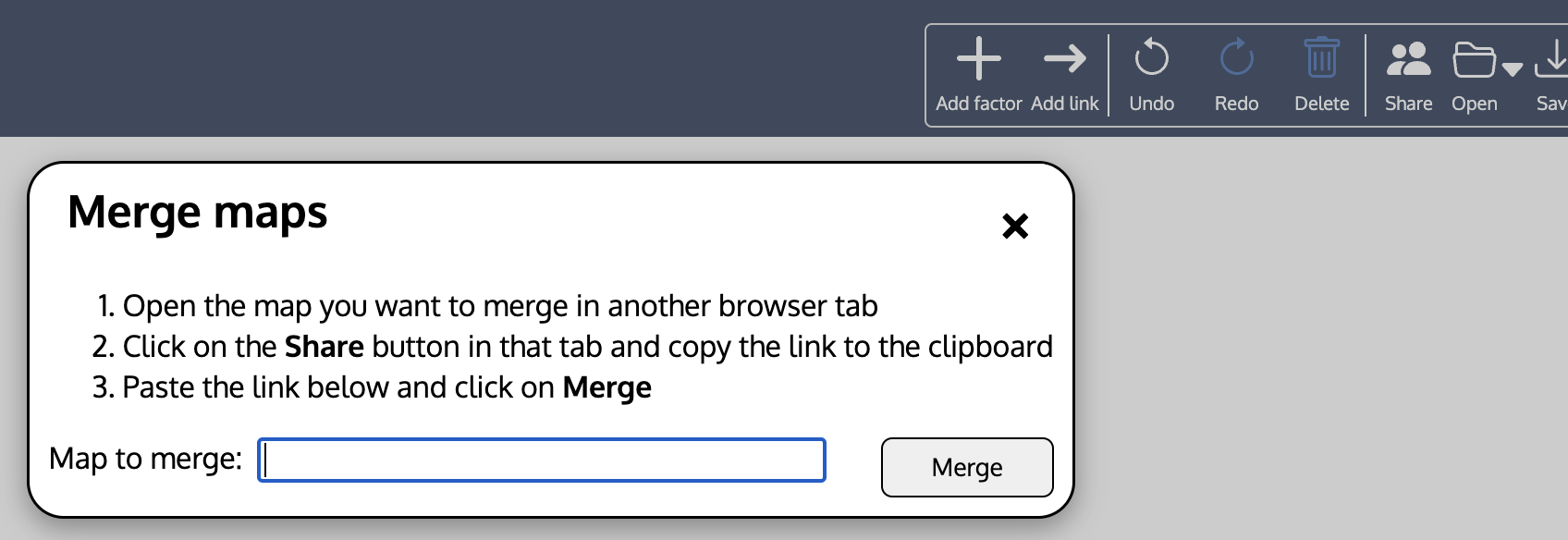The height and width of the screenshot is (540, 1568).
Task: Click the 'Add factor' text label
Action: (x=979, y=104)
